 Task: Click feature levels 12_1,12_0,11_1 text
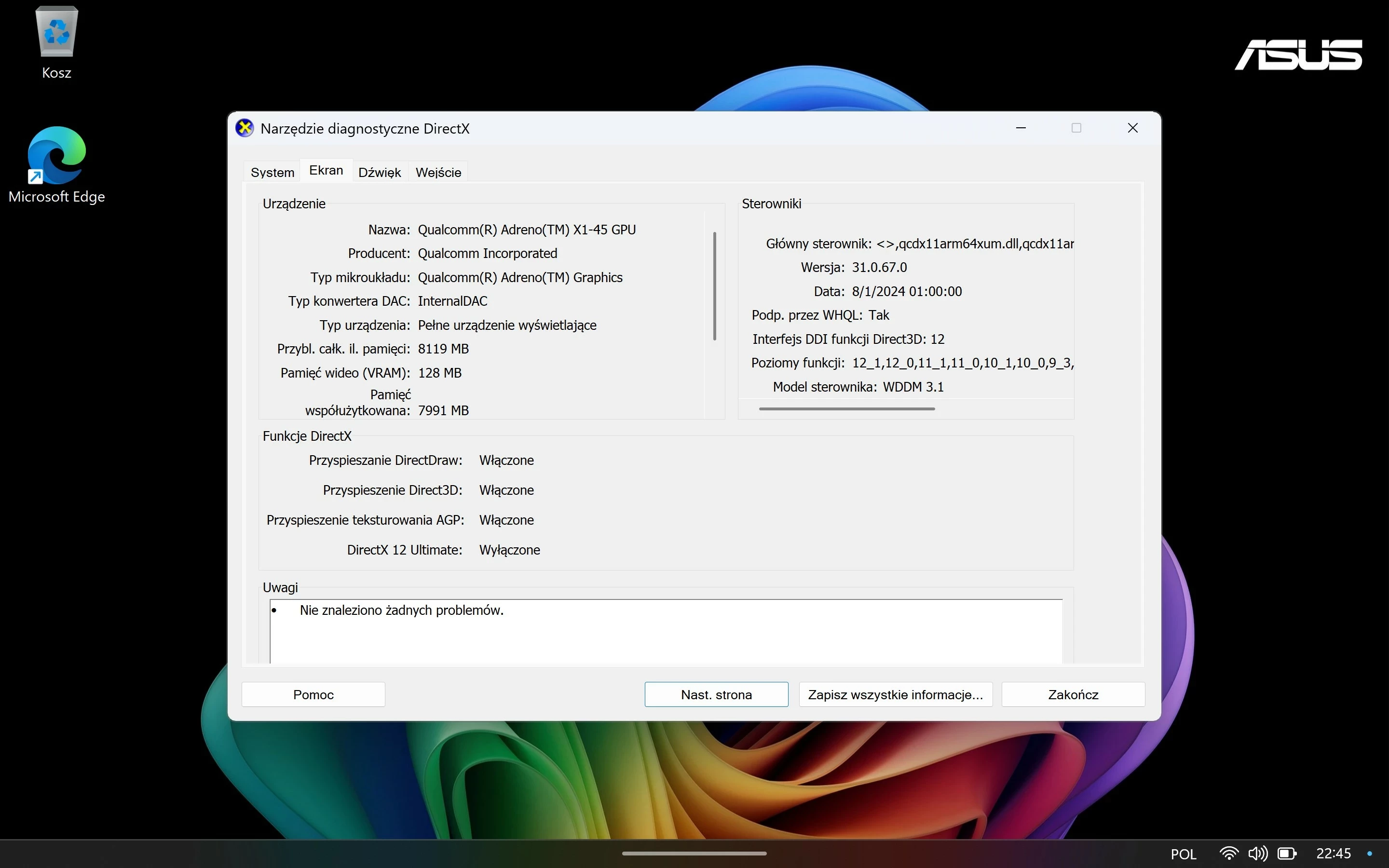point(963,363)
